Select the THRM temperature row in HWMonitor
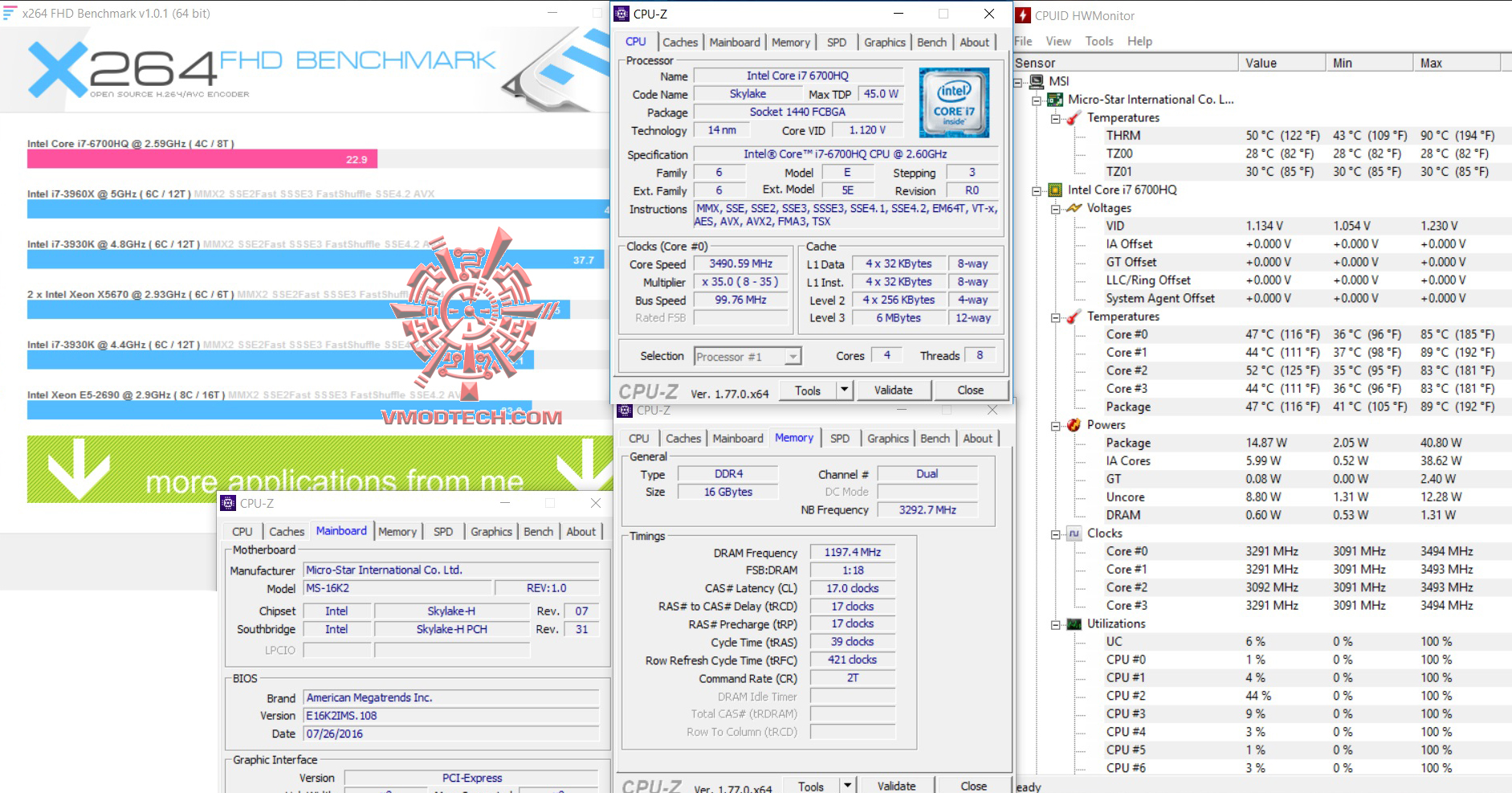1512x793 pixels. 1301,136
